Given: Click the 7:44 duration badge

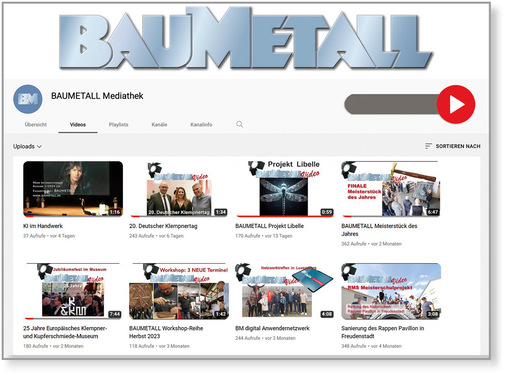Looking at the screenshot, I should pos(115,314).
